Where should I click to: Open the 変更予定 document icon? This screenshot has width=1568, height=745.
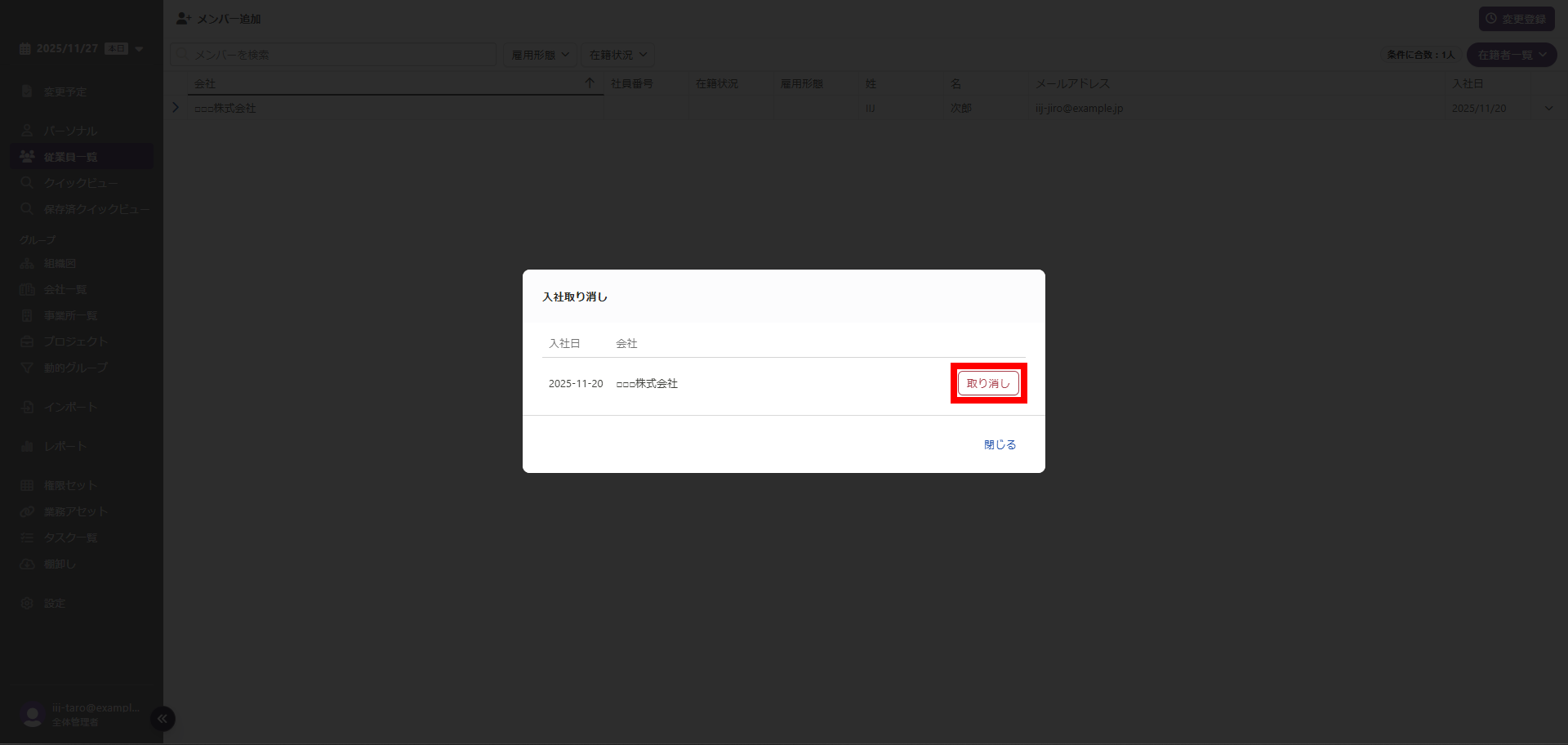point(27,91)
